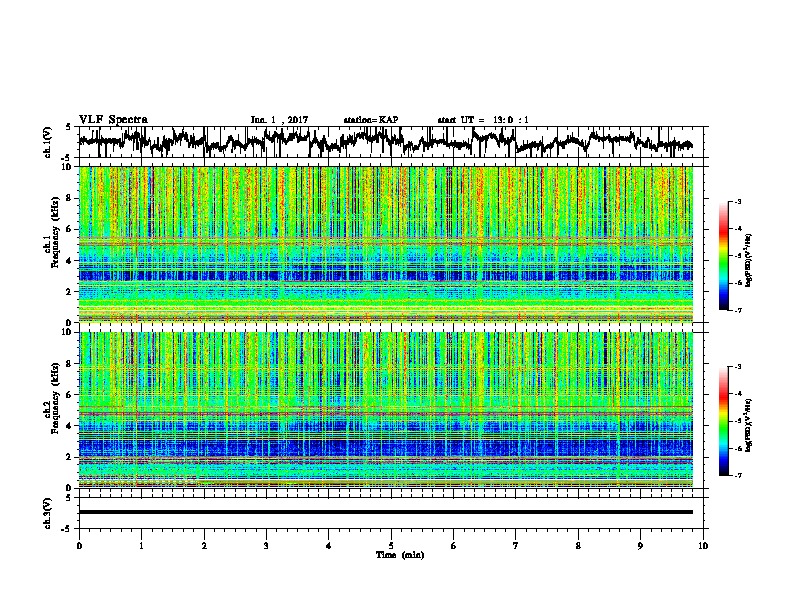Image resolution: width=792 pixels, height=612 pixels.
Task: Click the ch.2 spectrogram color scale bar
Action: [723, 421]
